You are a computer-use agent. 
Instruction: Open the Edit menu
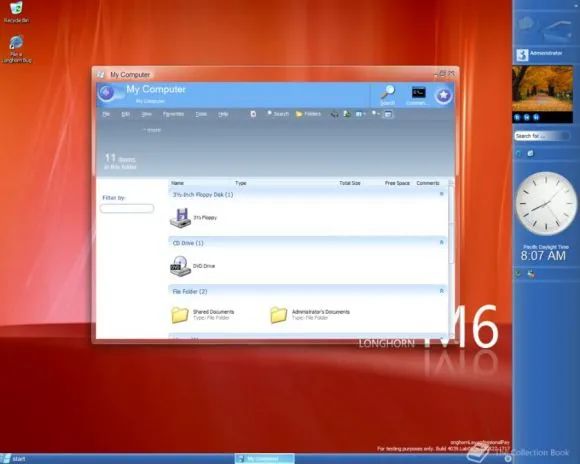point(125,114)
